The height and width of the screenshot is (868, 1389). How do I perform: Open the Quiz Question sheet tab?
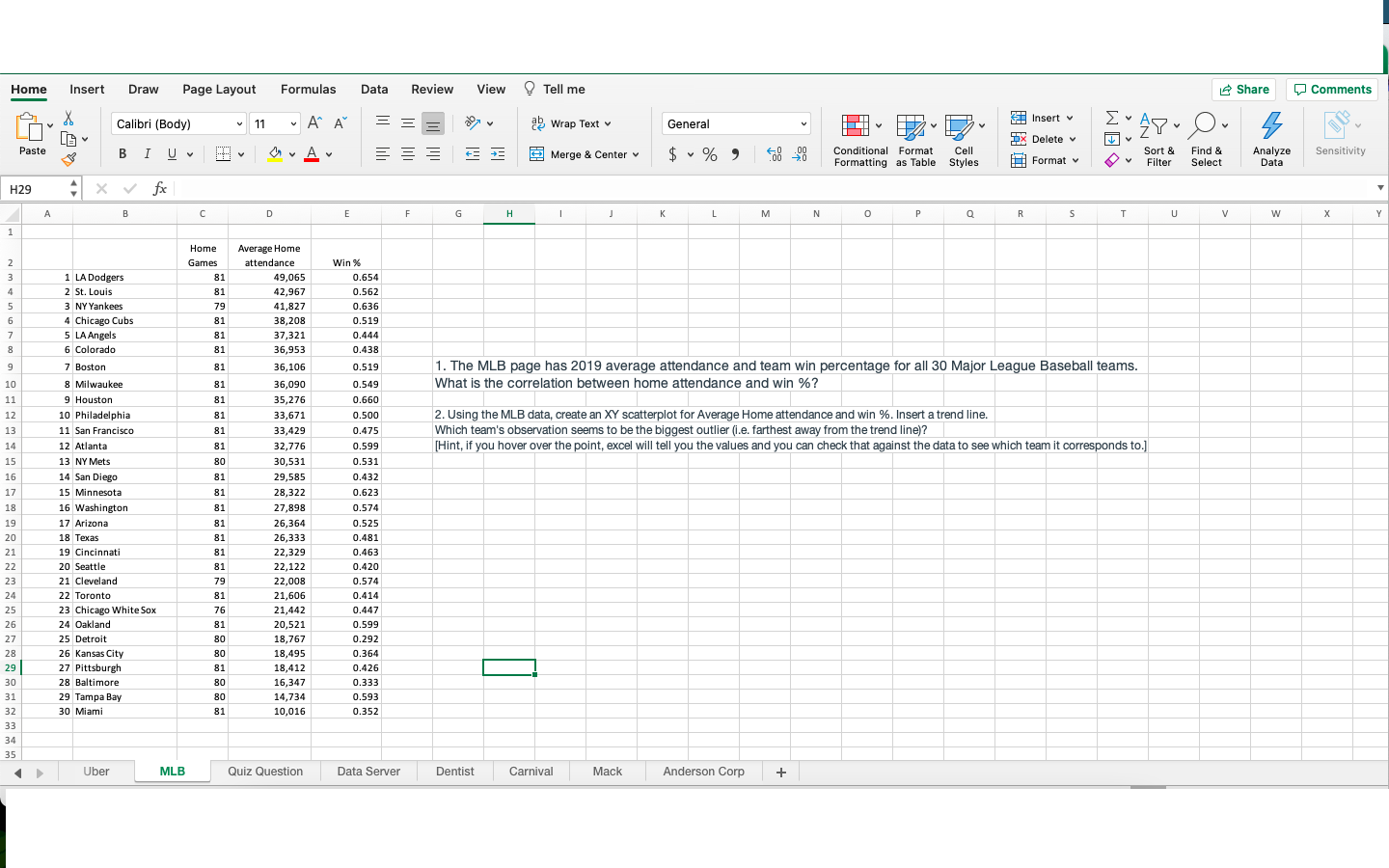pos(265,772)
